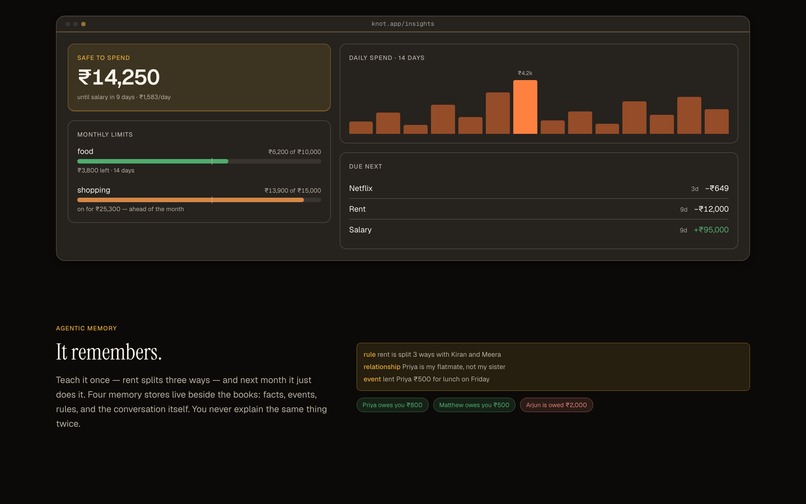Click 'until salary in 9 days' subtext
The height and width of the screenshot is (504, 806).
[x=124, y=97]
